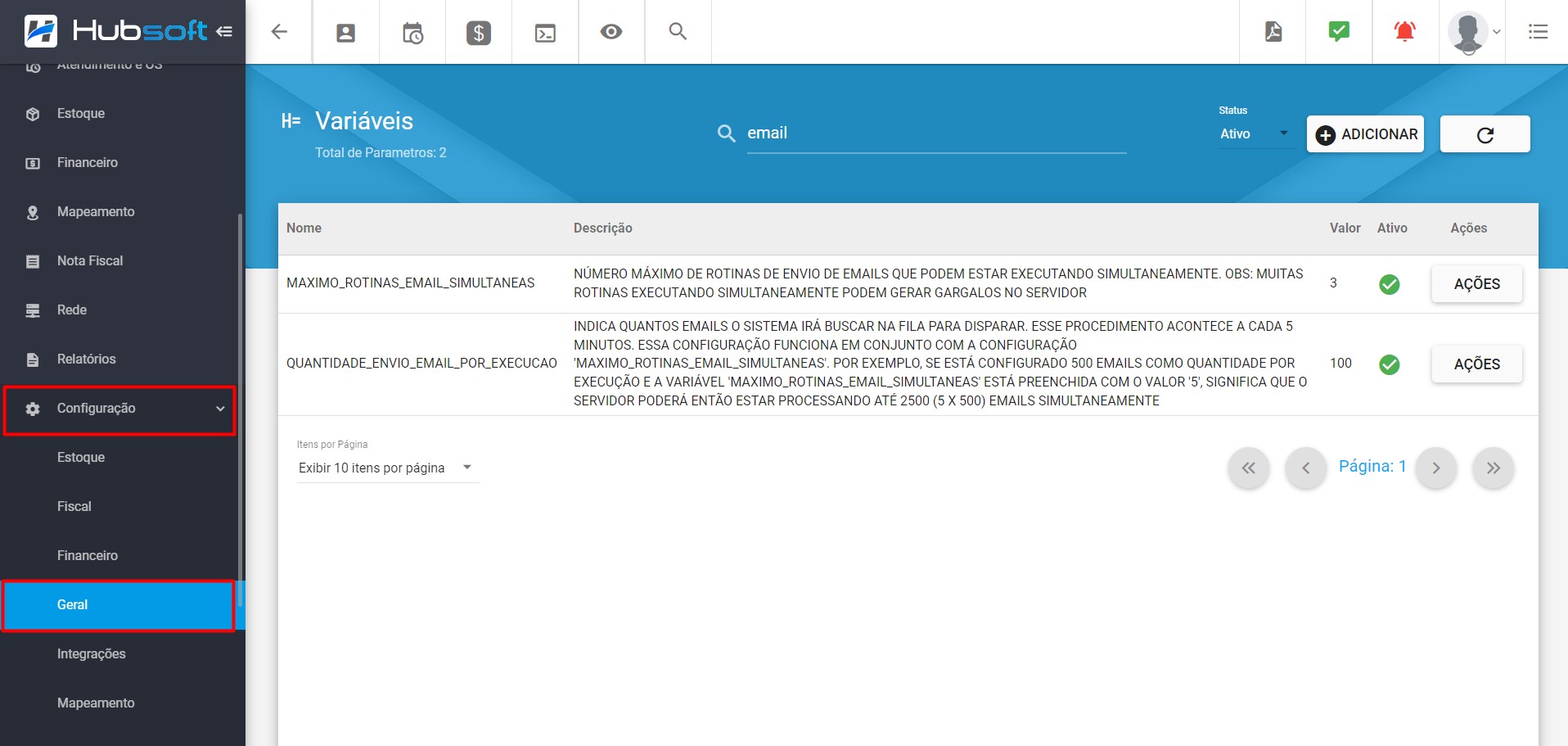This screenshot has height=746, width=1568.
Task: Click the green checkmark chat icon
Action: coord(1339,31)
